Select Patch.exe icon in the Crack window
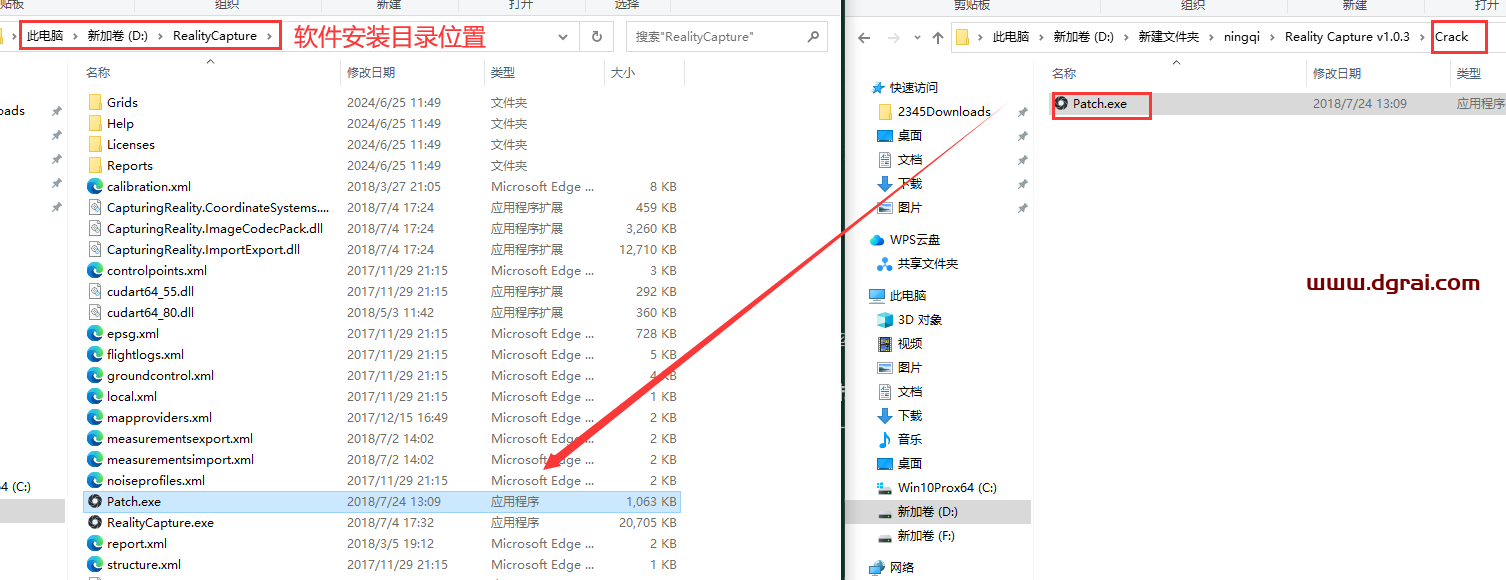1506x580 pixels. click(1062, 103)
